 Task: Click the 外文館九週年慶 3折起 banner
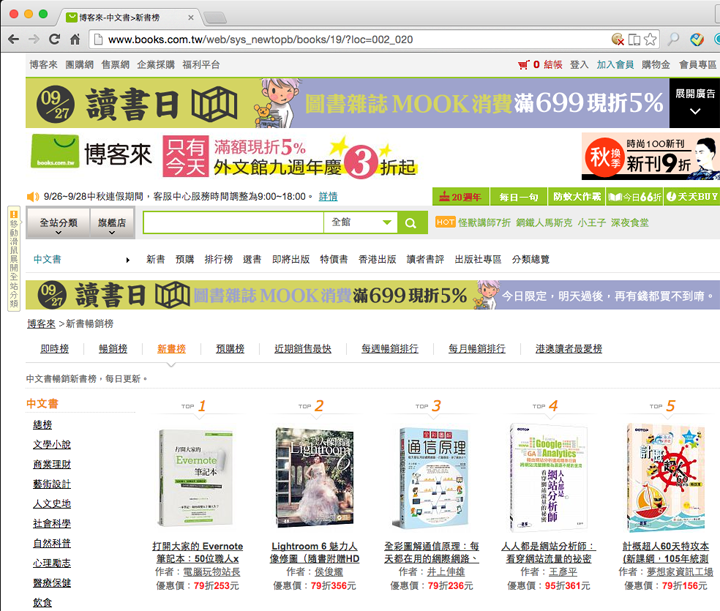pyautogui.click(x=290, y=157)
